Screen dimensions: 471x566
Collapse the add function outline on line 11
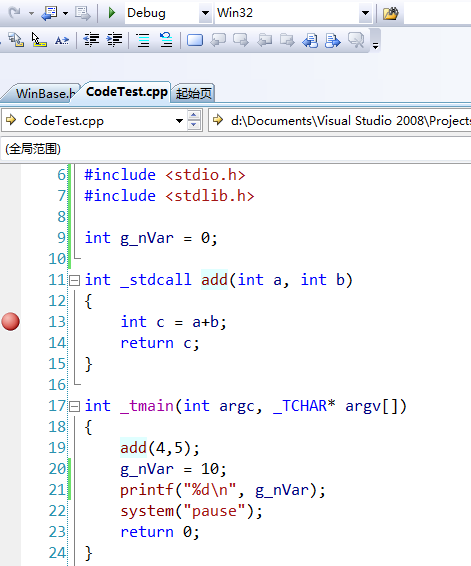click(x=74, y=280)
